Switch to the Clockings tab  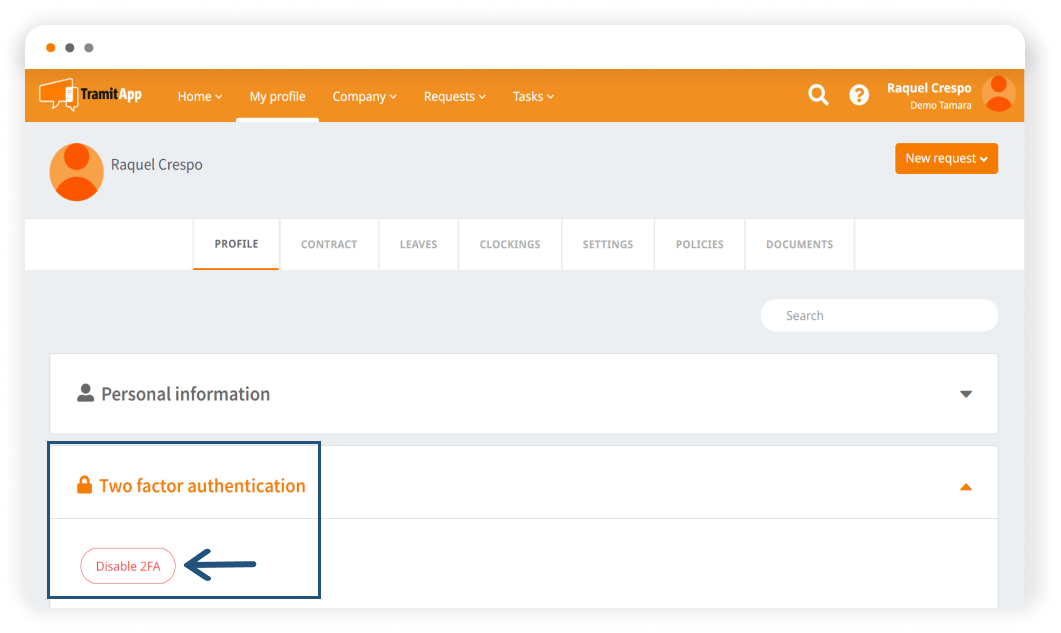510,245
